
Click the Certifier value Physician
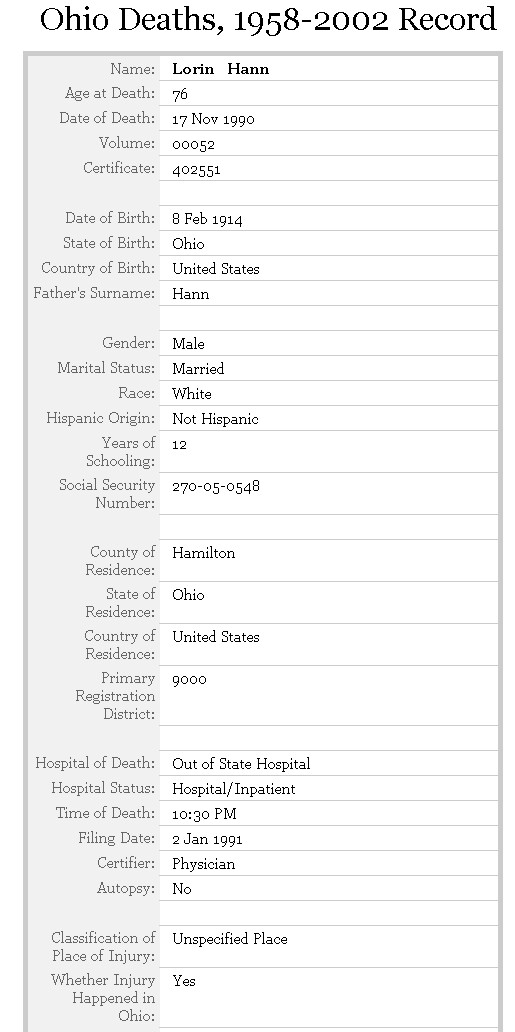(203, 864)
